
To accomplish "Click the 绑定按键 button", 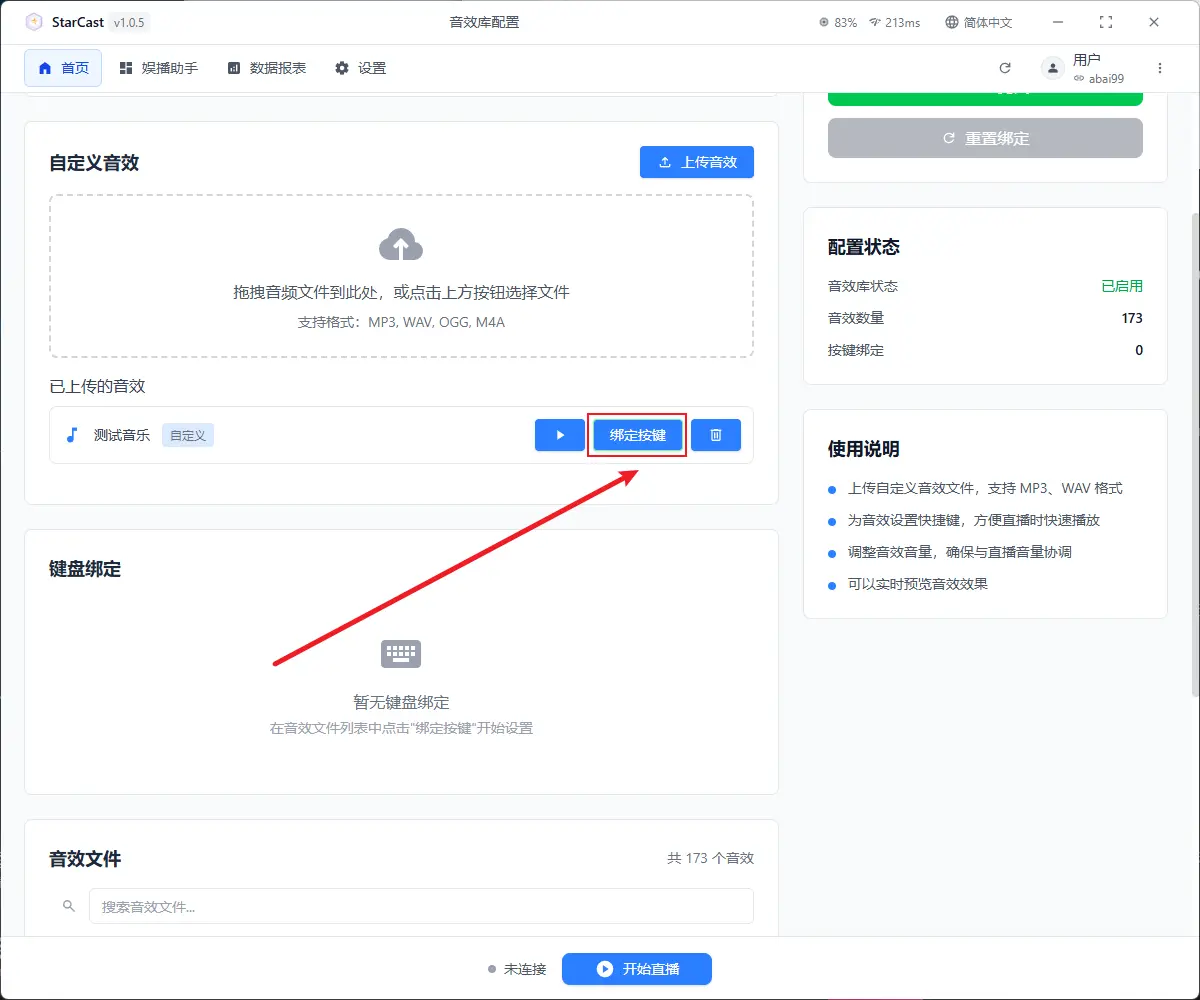I will click(637, 435).
